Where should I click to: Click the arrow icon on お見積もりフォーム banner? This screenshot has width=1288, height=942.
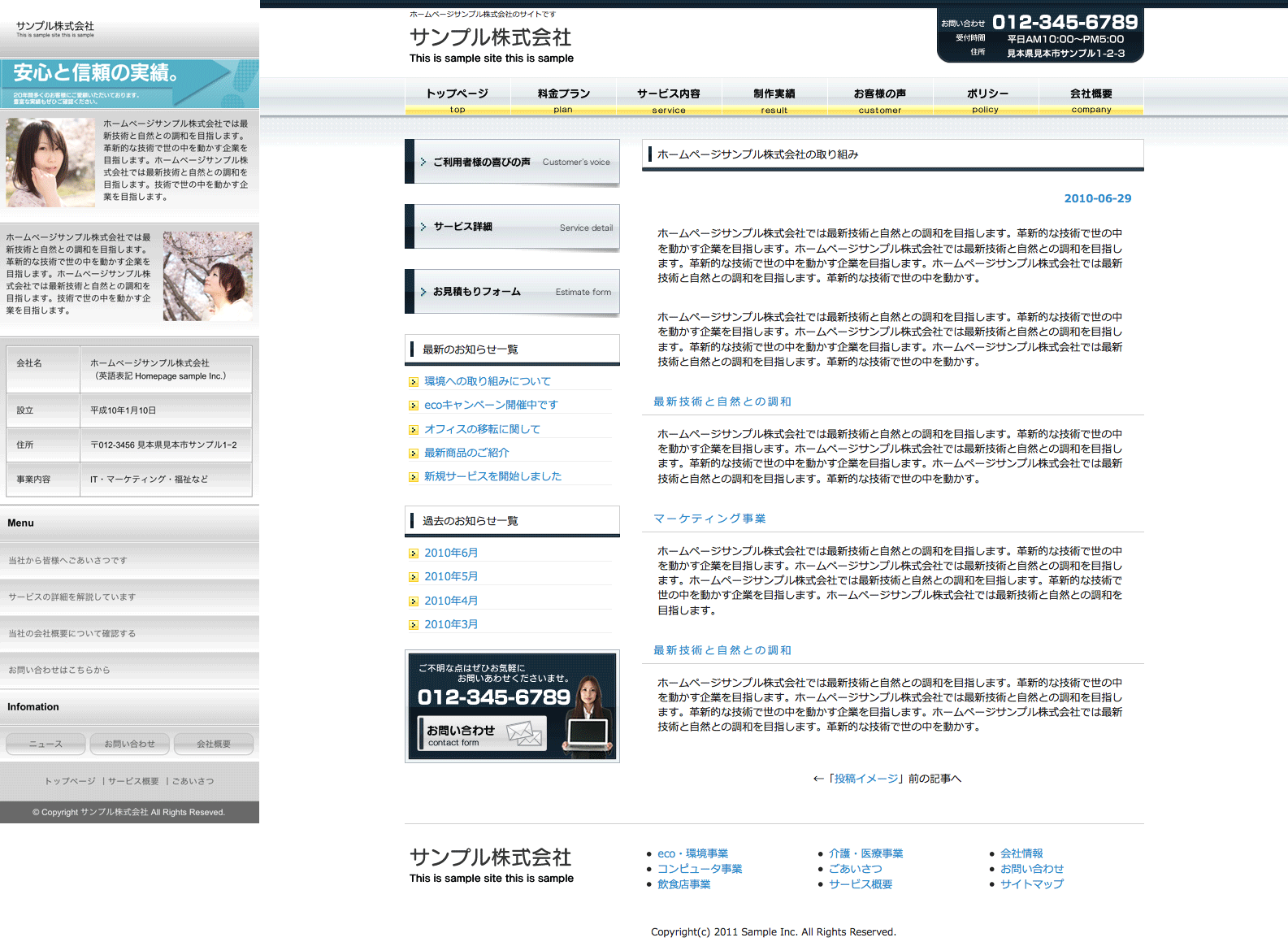[423, 292]
